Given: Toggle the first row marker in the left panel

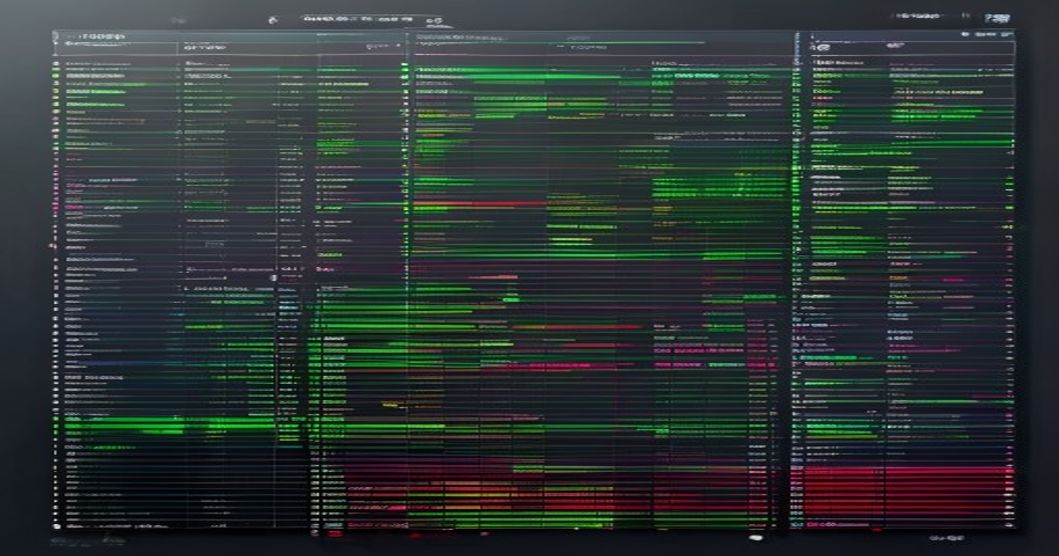Looking at the screenshot, I should [57, 64].
